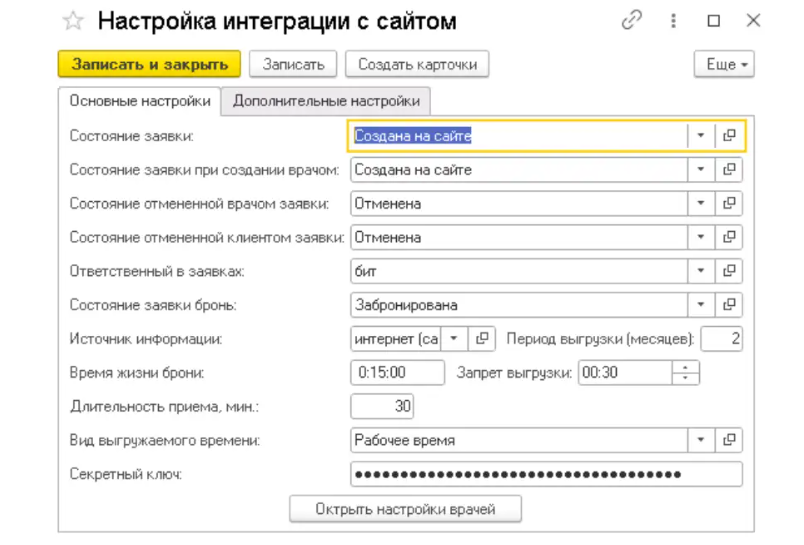804x545 pixels.
Task: Switch to 'Основные настройки' tab
Action: click(x=140, y=101)
